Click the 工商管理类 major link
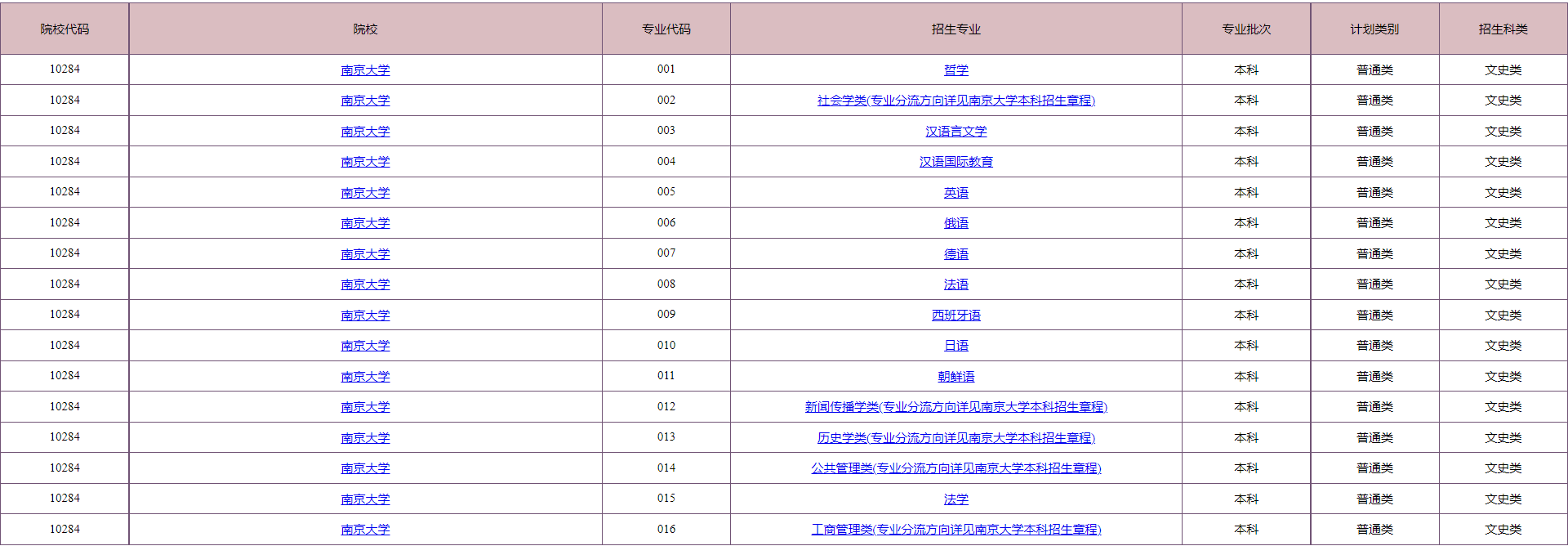1568x546 pixels. tap(955, 530)
